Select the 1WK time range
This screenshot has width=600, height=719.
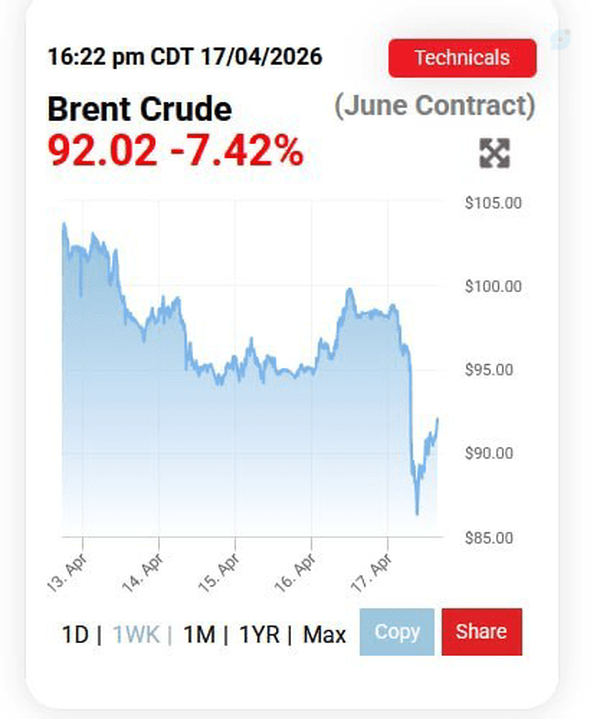tap(136, 635)
